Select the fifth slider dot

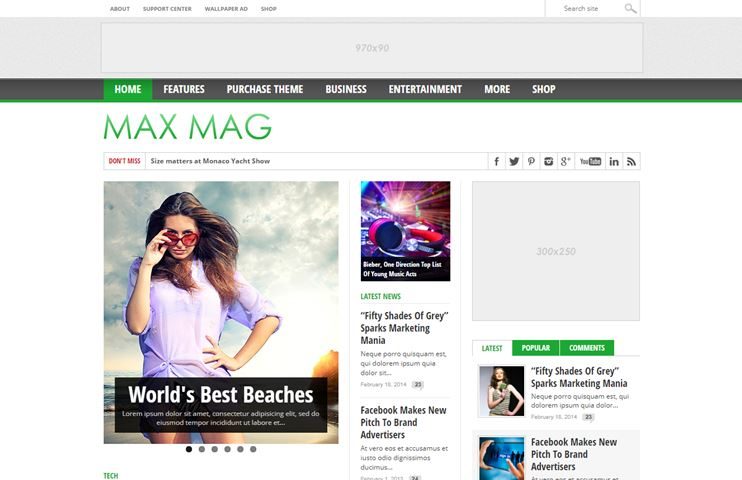tap(240, 449)
